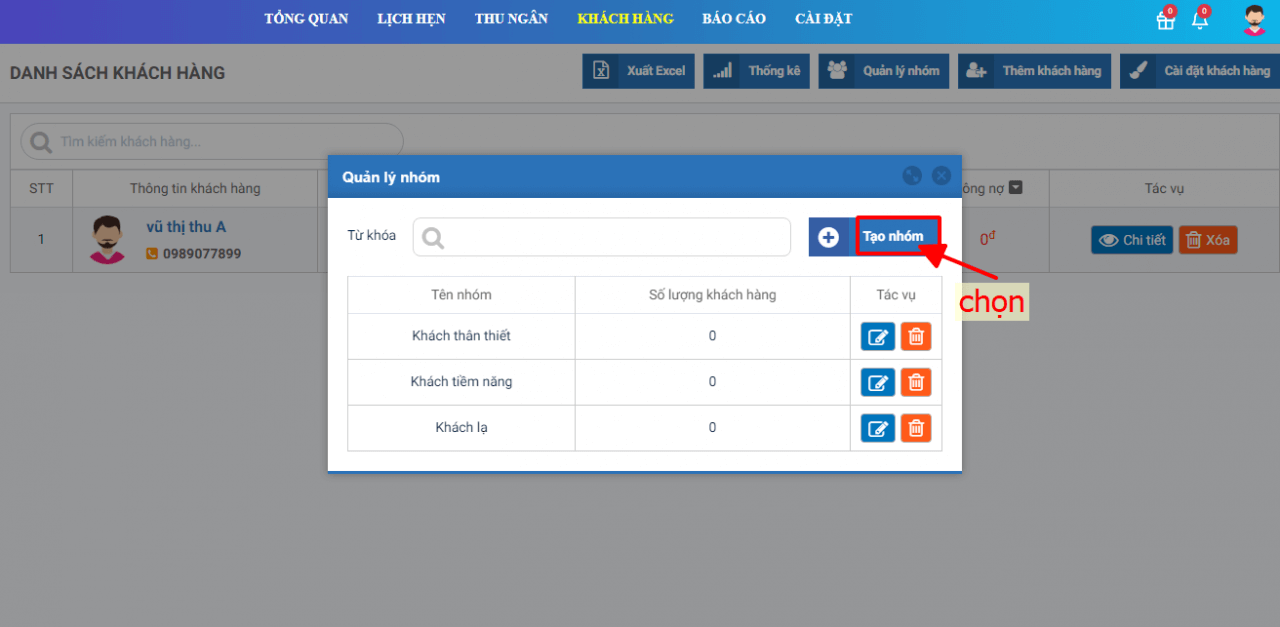Expand the công nợ column dropdown arrow
The width and height of the screenshot is (1280, 627).
click(x=1015, y=188)
